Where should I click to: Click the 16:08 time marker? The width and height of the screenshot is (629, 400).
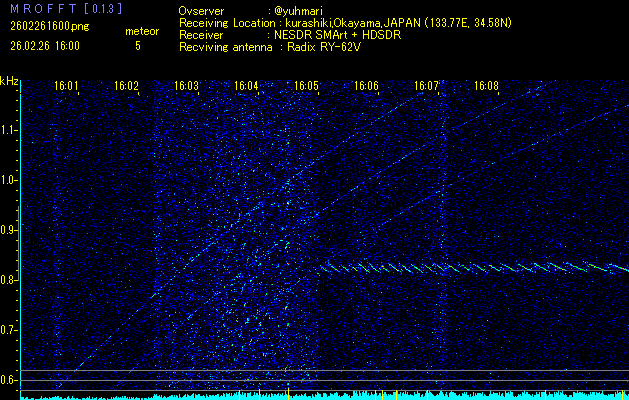coord(487,87)
